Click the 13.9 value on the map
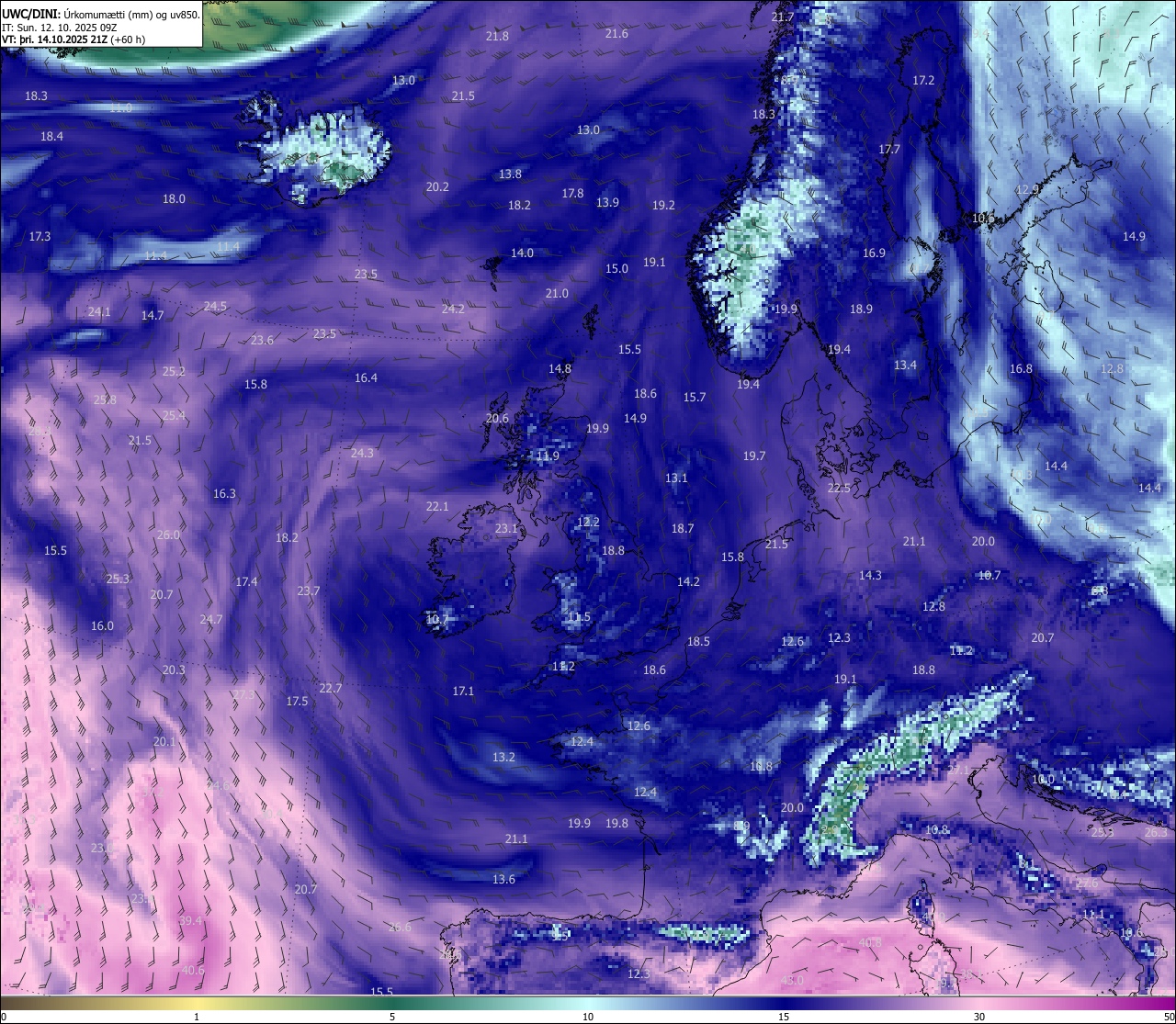 point(607,202)
